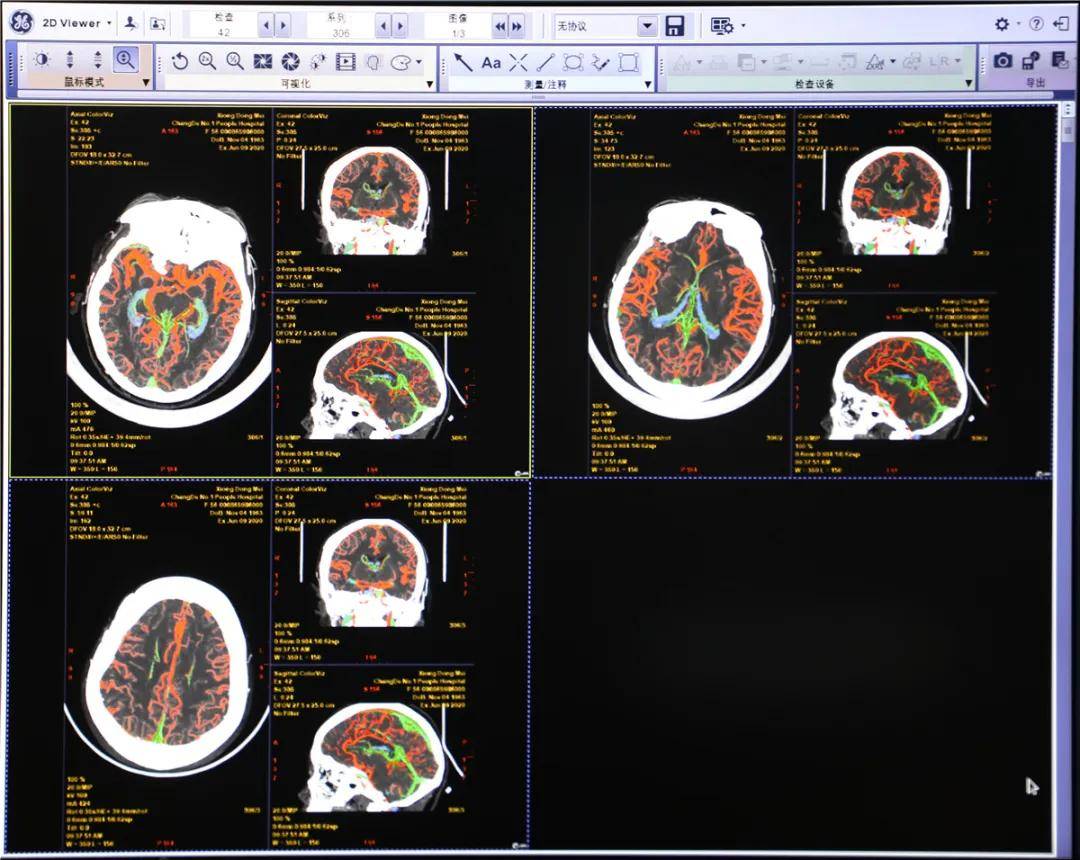Skip to next image with double arrow
This screenshot has height=860, width=1080.
(516, 26)
